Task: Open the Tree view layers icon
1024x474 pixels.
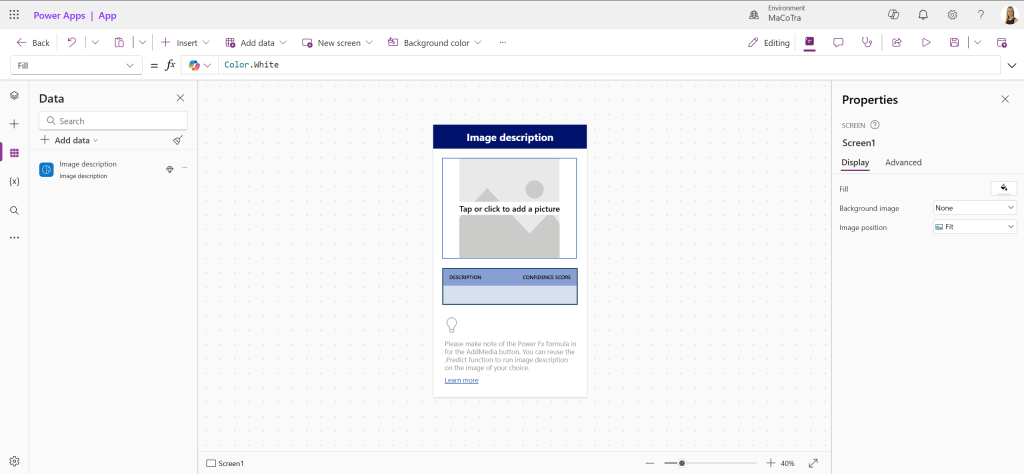Action: (x=14, y=95)
